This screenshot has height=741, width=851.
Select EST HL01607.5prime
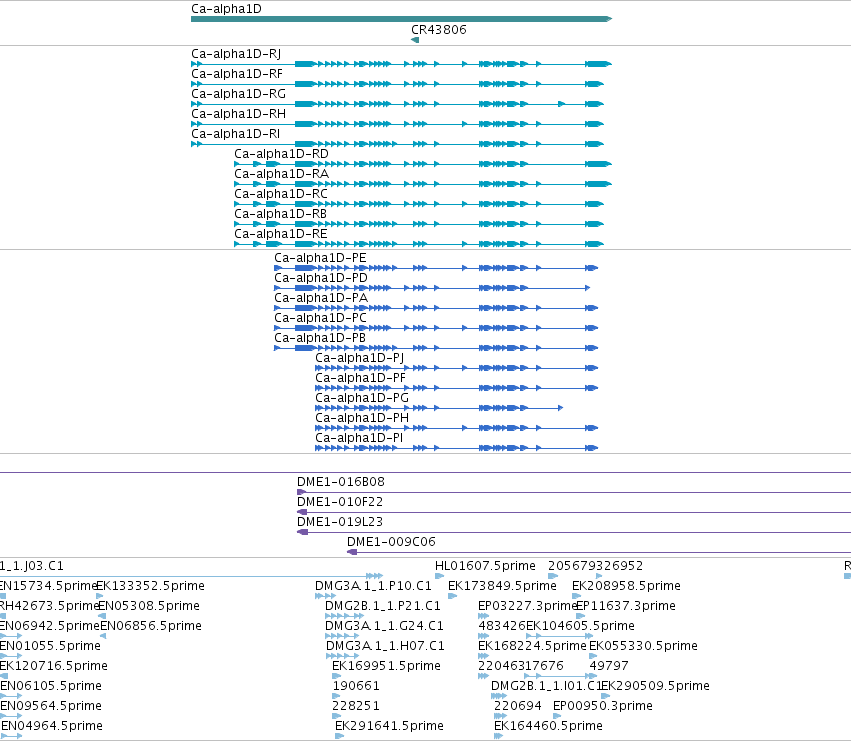(x=485, y=566)
